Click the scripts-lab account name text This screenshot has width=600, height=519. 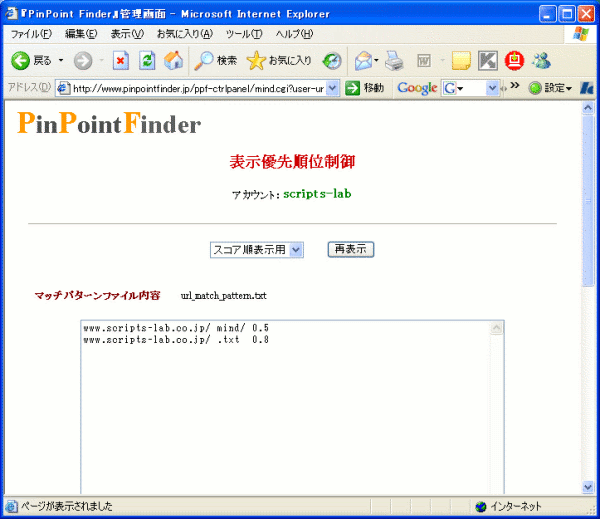click(317, 194)
